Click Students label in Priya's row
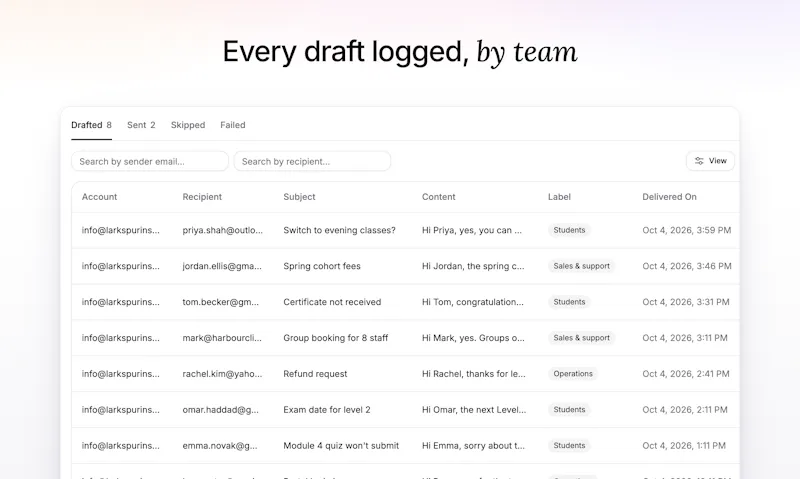Image resolution: width=800 pixels, height=479 pixels. click(569, 230)
